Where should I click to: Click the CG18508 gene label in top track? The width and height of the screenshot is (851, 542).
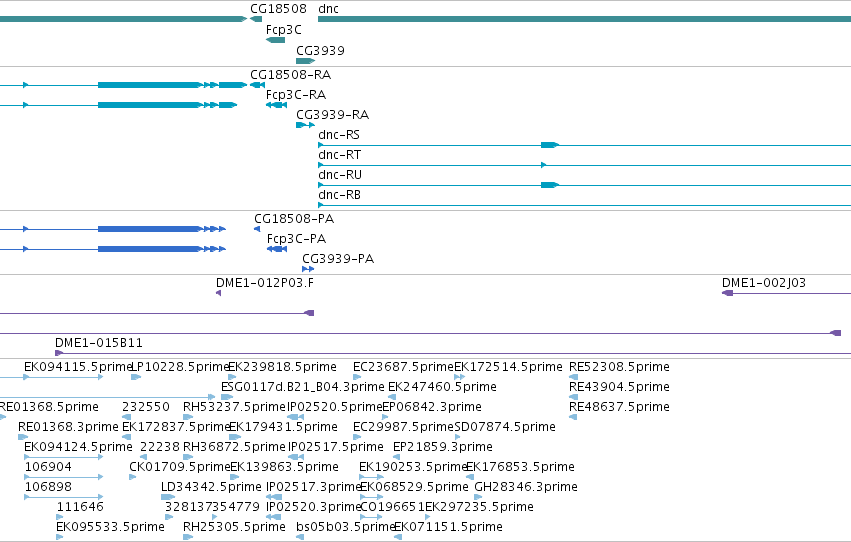pyautogui.click(x=278, y=9)
